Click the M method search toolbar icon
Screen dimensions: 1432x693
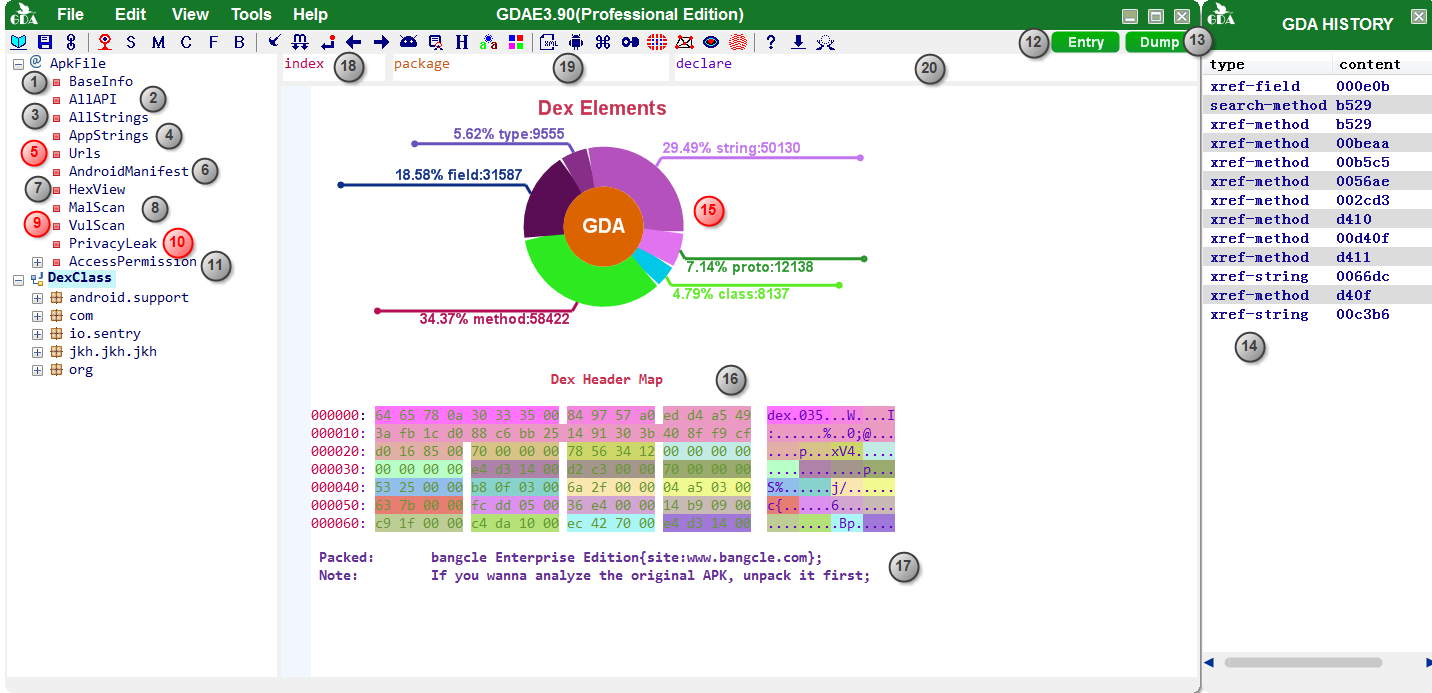(158, 42)
